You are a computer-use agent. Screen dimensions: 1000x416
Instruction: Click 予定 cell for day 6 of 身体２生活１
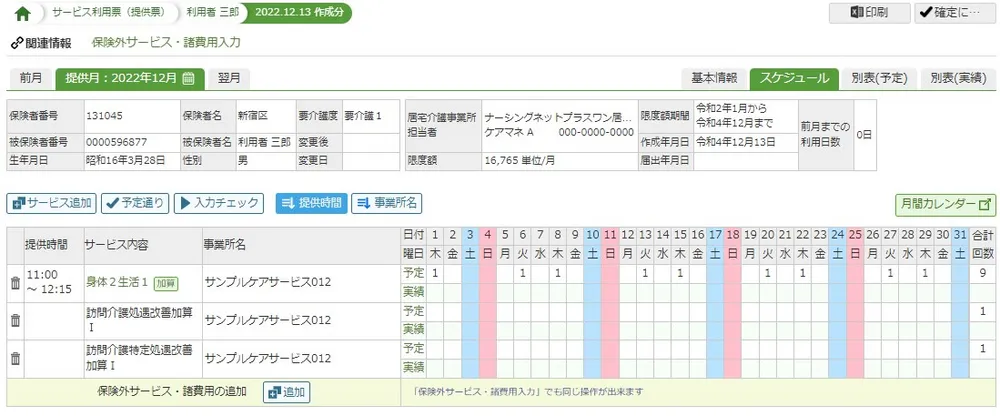point(522,274)
